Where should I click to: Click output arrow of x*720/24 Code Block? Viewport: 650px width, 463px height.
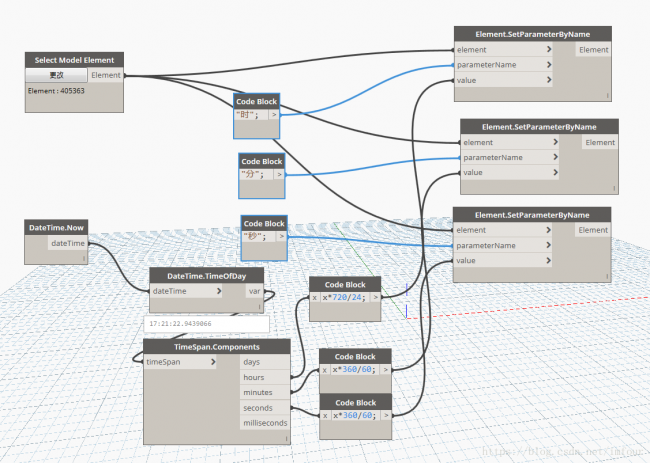375,297
